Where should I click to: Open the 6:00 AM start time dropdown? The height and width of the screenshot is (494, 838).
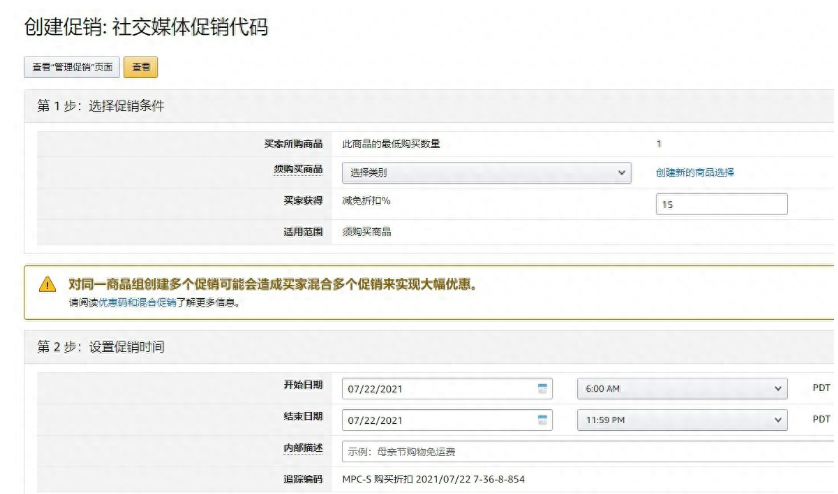pos(682,389)
